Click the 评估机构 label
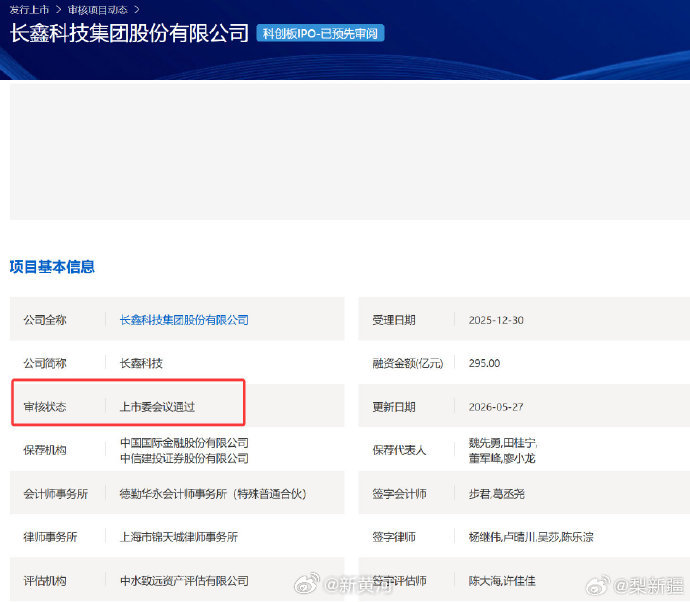Image resolution: width=690 pixels, height=602 pixels. tap(45, 580)
